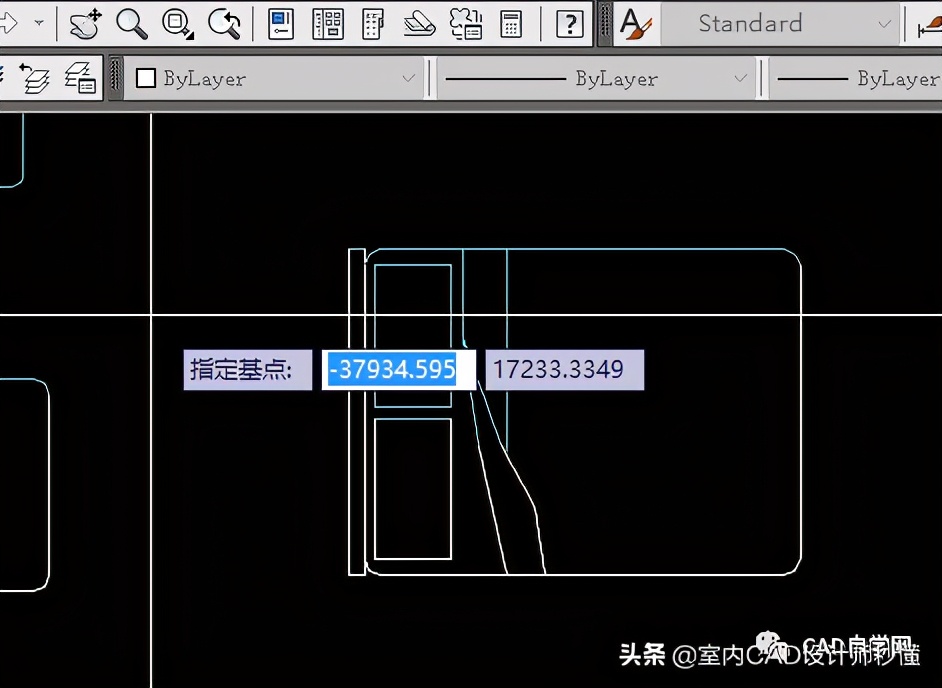This screenshot has height=688, width=942.
Task: Open the Properties palette icon
Action: tap(280, 24)
